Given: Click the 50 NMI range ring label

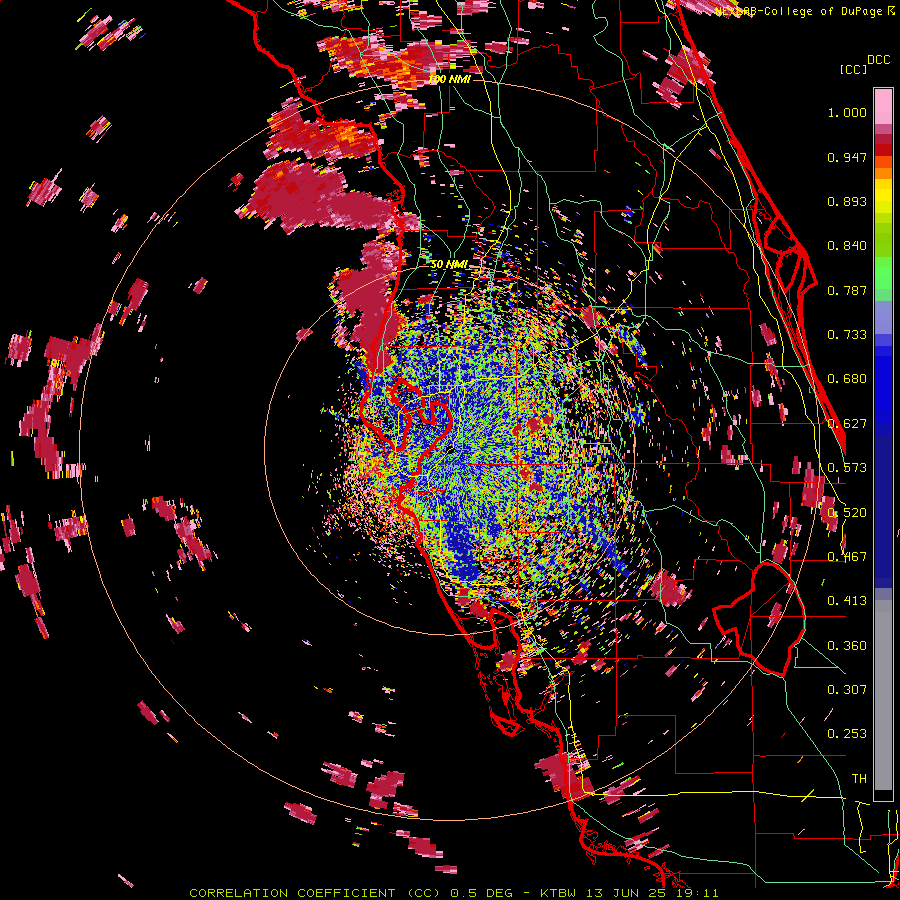Looking at the screenshot, I should 449,265.
